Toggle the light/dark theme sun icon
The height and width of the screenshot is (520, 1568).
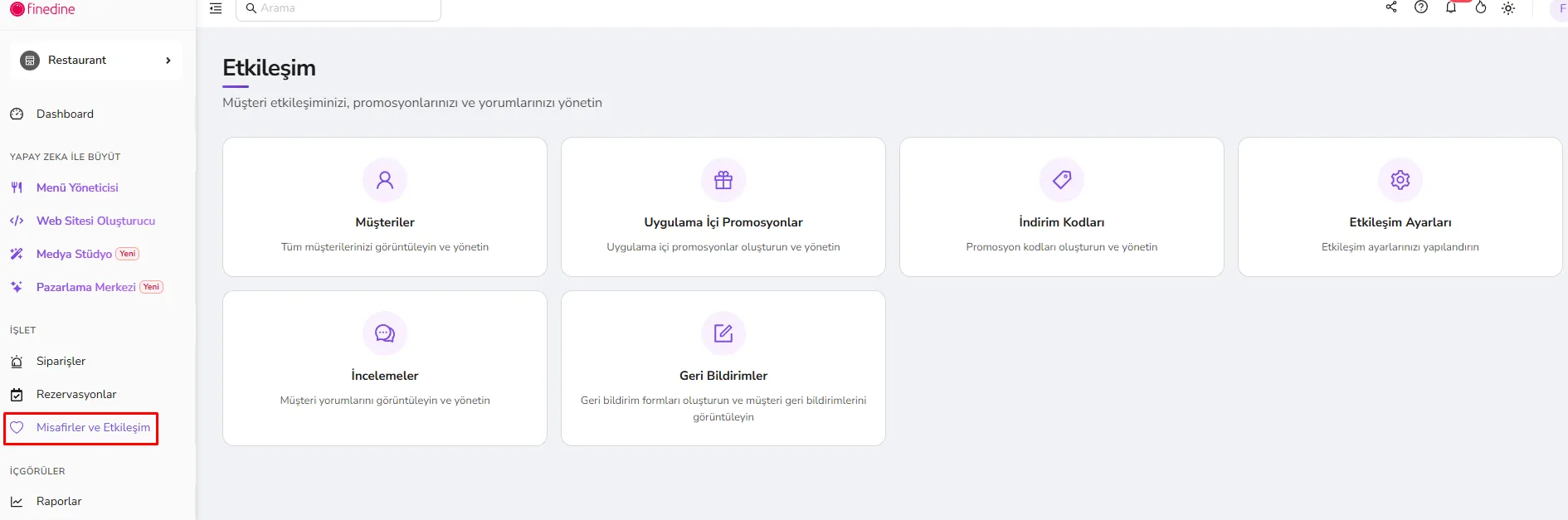coord(1508,8)
